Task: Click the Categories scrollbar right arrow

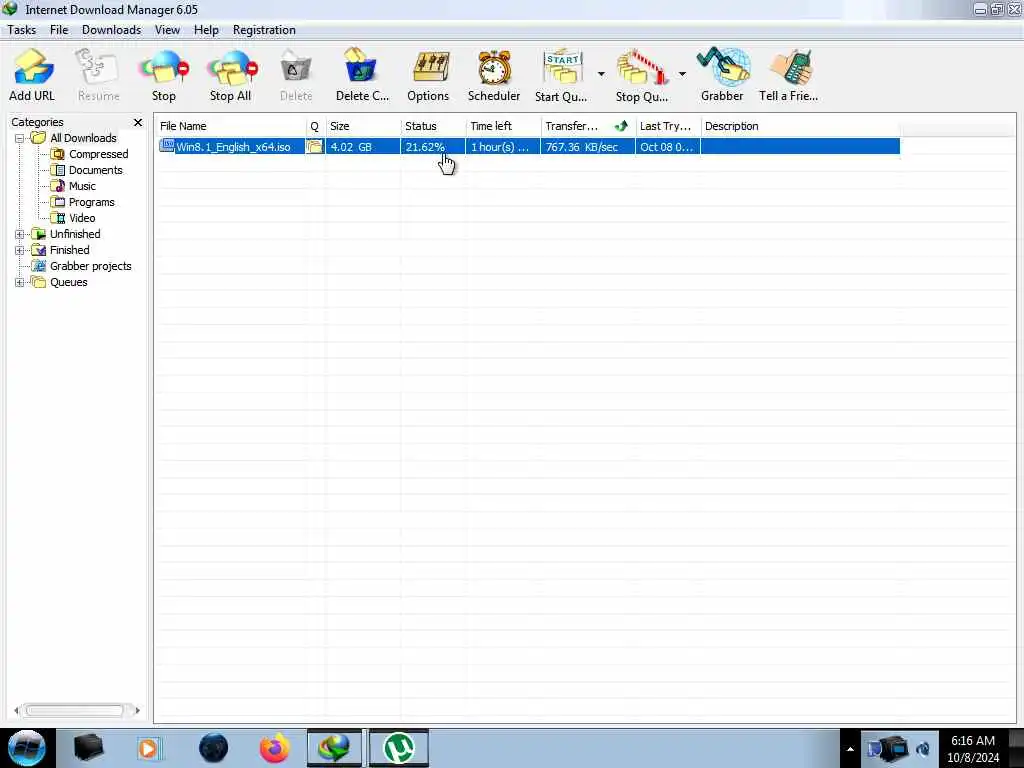Action: pyautogui.click(x=136, y=711)
